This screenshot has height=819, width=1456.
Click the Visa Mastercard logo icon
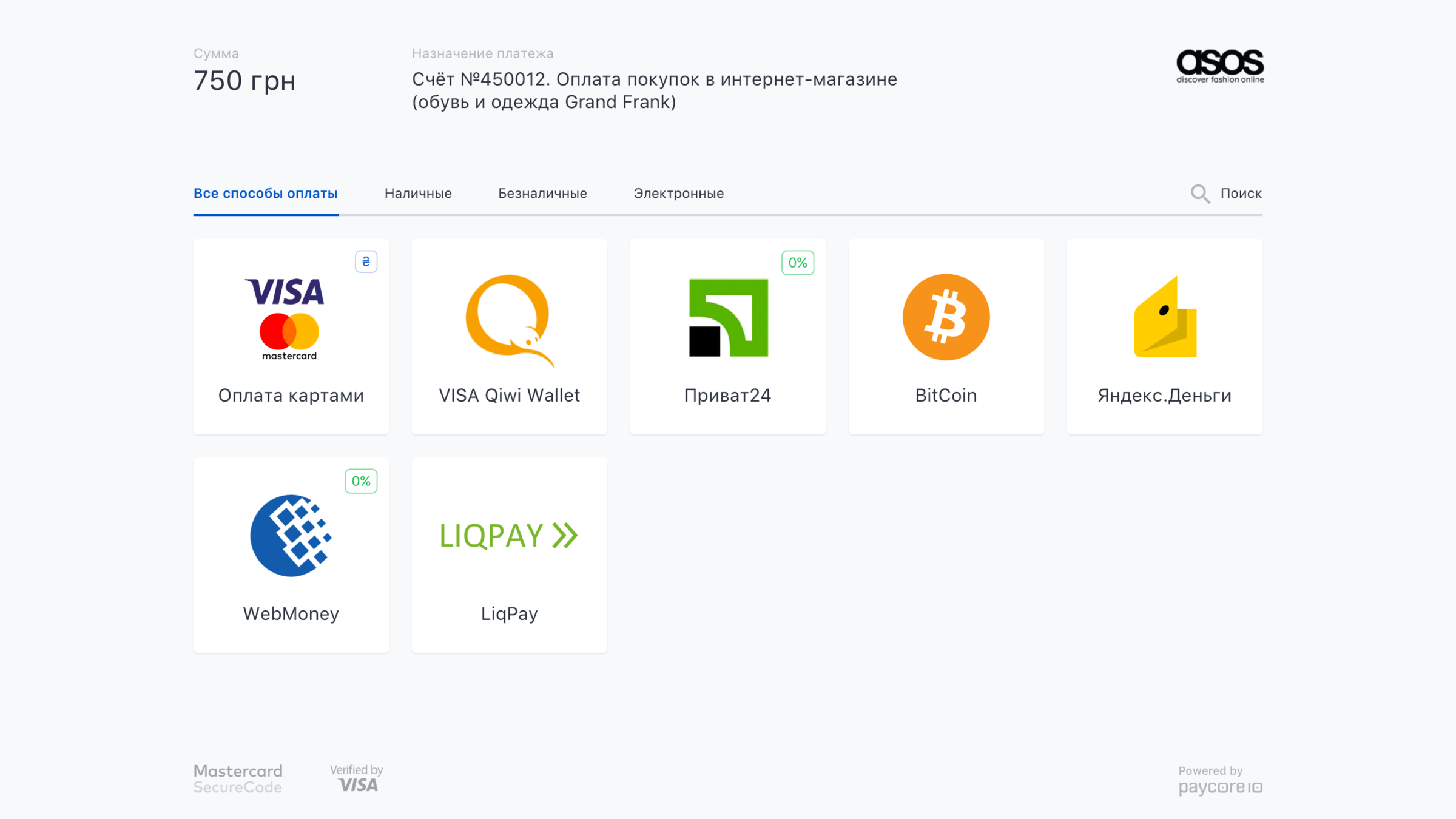tap(288, 318)
